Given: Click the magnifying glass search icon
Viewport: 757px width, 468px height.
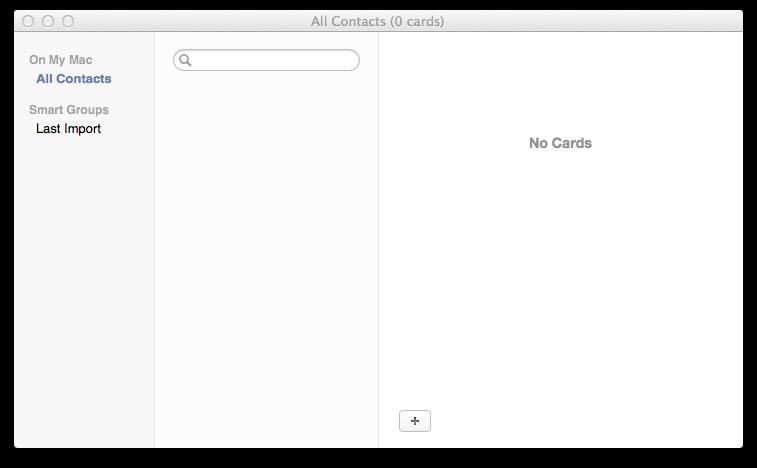Looking at the screenshot, I should click(x=185, y=60).
